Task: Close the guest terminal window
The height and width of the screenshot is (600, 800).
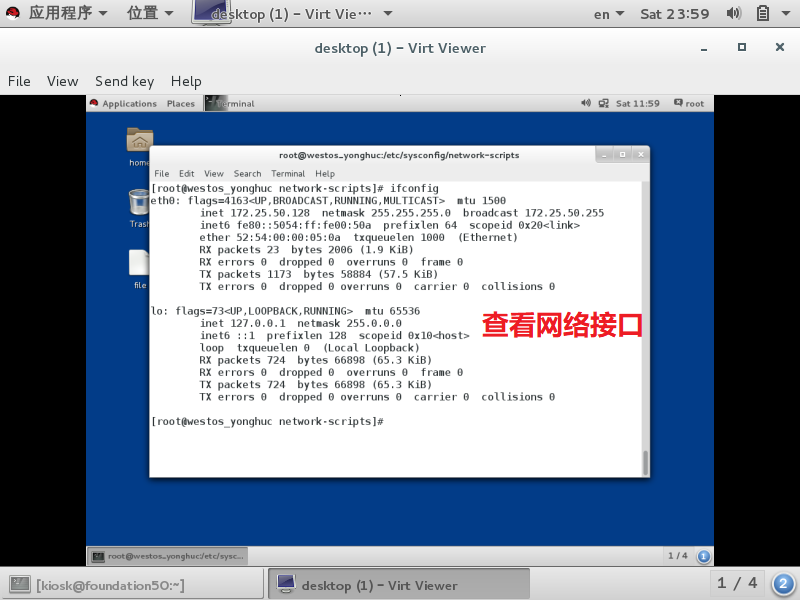Action: (x=641, y=155)
